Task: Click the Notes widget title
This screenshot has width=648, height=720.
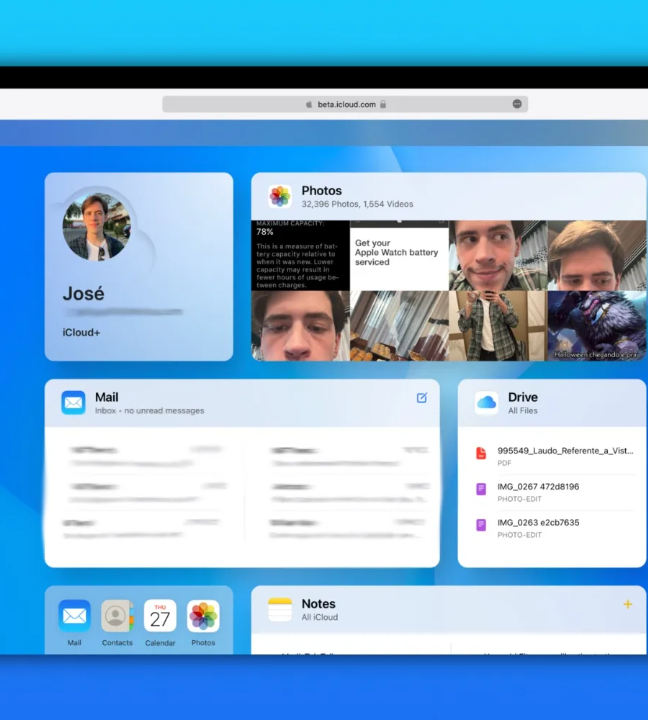Action: pos(318,603)
